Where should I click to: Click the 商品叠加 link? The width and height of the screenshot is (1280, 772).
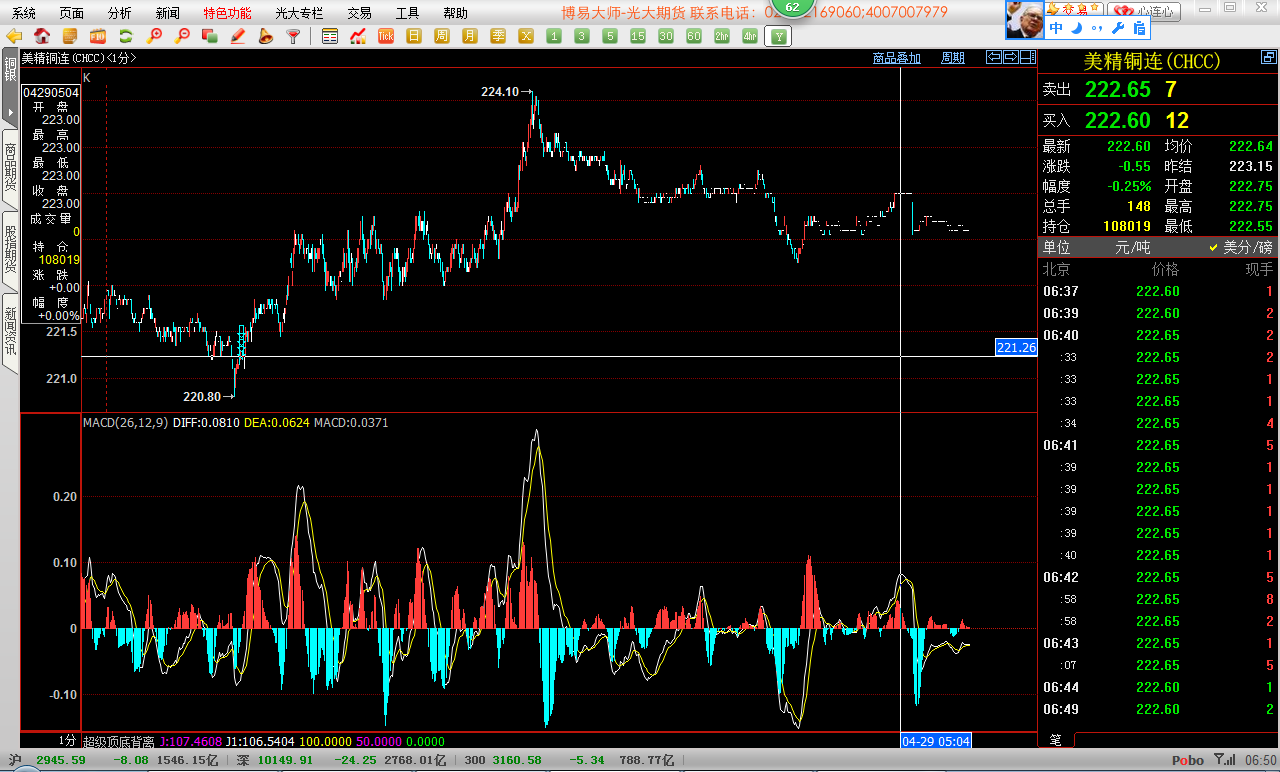coord(896,58)
